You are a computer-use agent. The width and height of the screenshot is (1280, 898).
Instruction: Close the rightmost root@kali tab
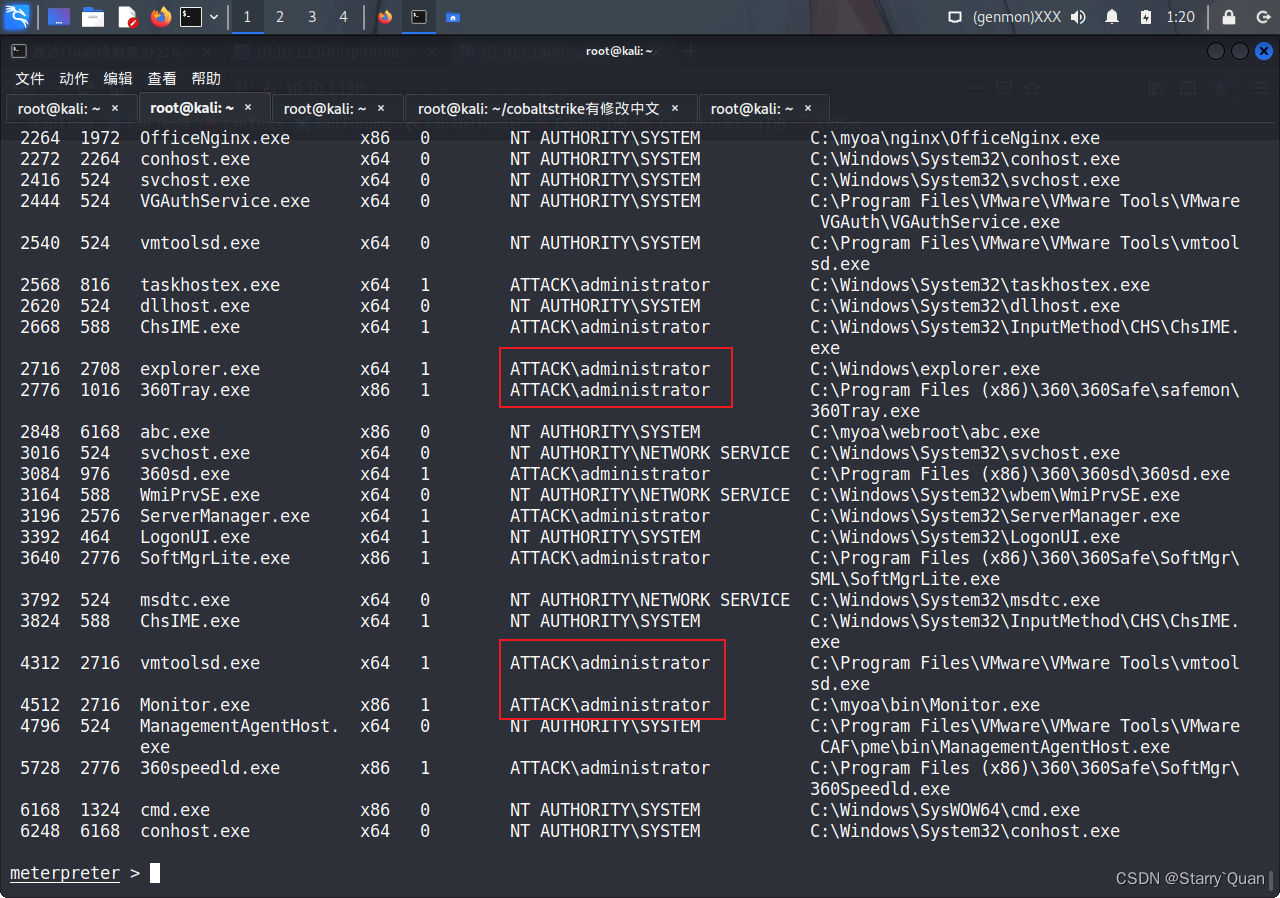point(808,108)
